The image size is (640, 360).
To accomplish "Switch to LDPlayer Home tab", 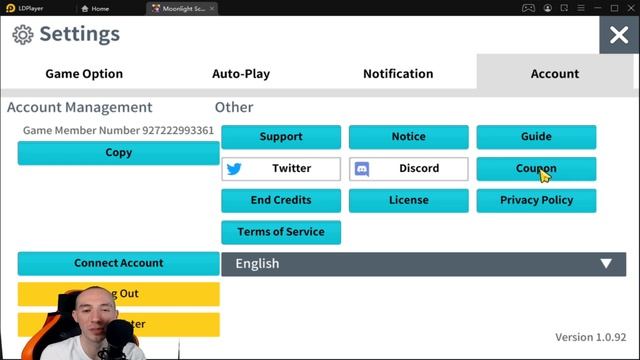I will [95, 8].
